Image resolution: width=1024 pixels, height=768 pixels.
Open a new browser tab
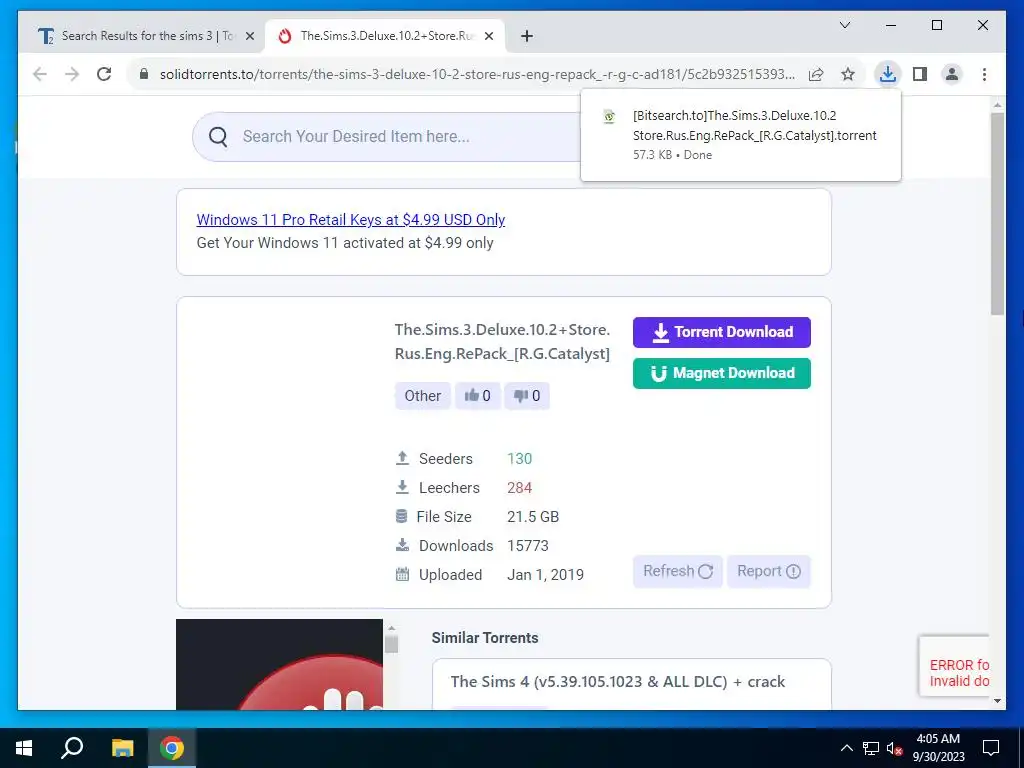(526, 36)
